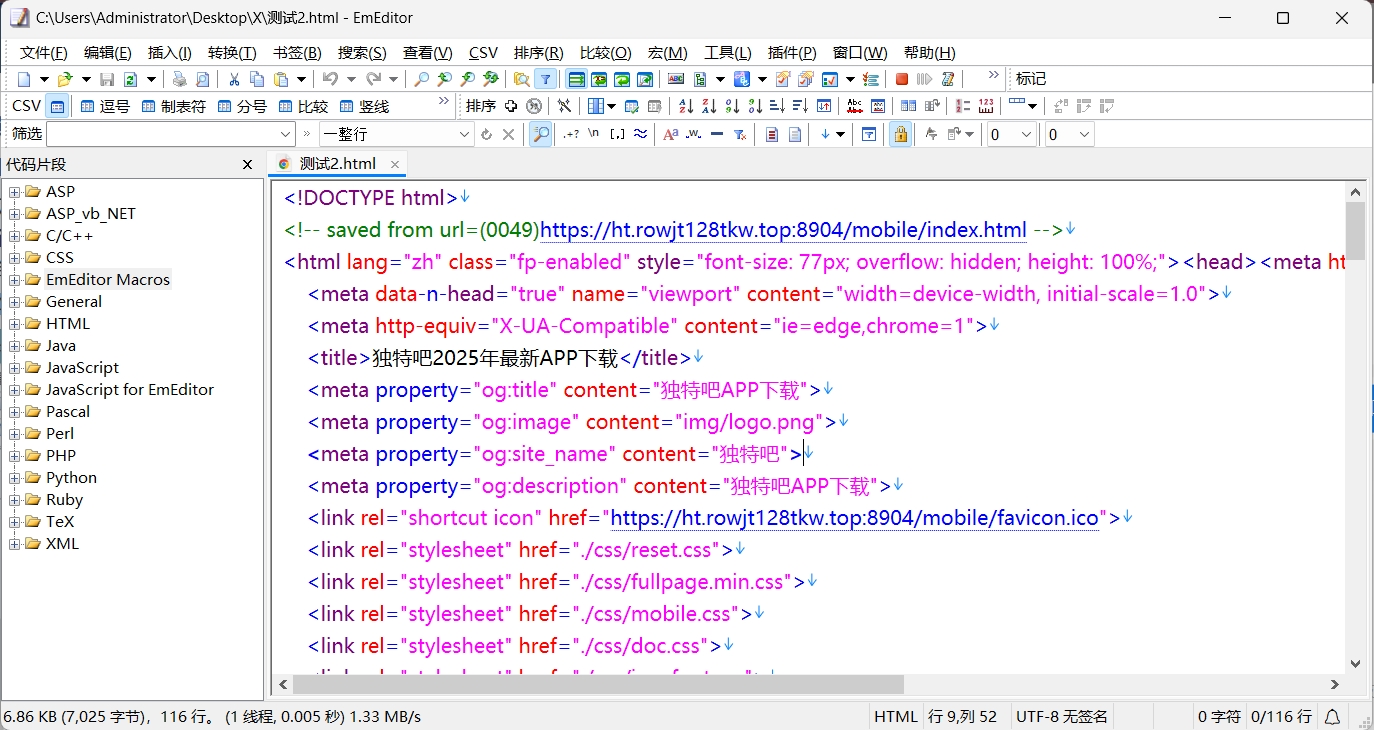
Task: Toggle the lock icon in filter bar
Action: (900, 134)
